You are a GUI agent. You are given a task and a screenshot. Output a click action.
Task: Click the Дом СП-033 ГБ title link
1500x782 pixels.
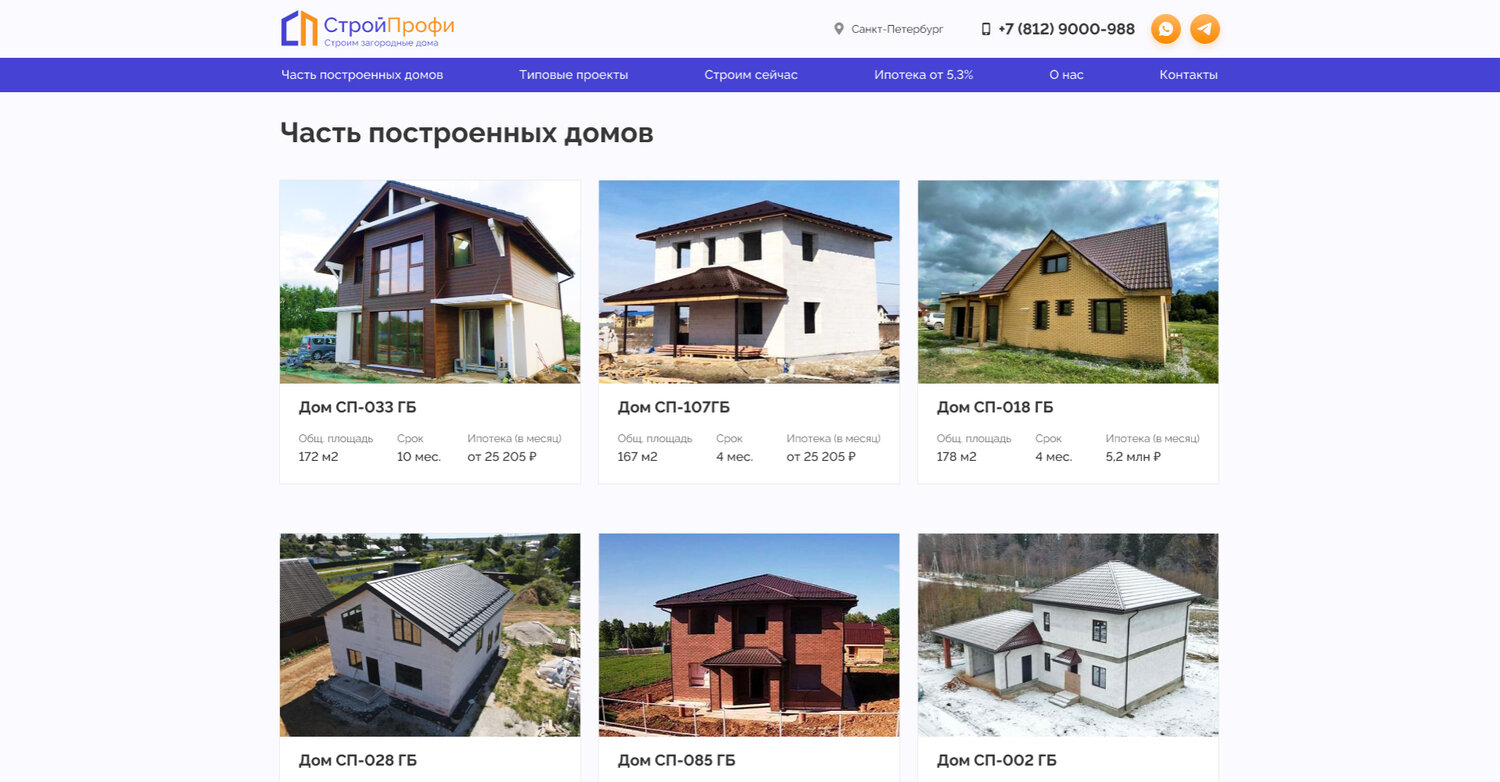(x=358, y=407)
